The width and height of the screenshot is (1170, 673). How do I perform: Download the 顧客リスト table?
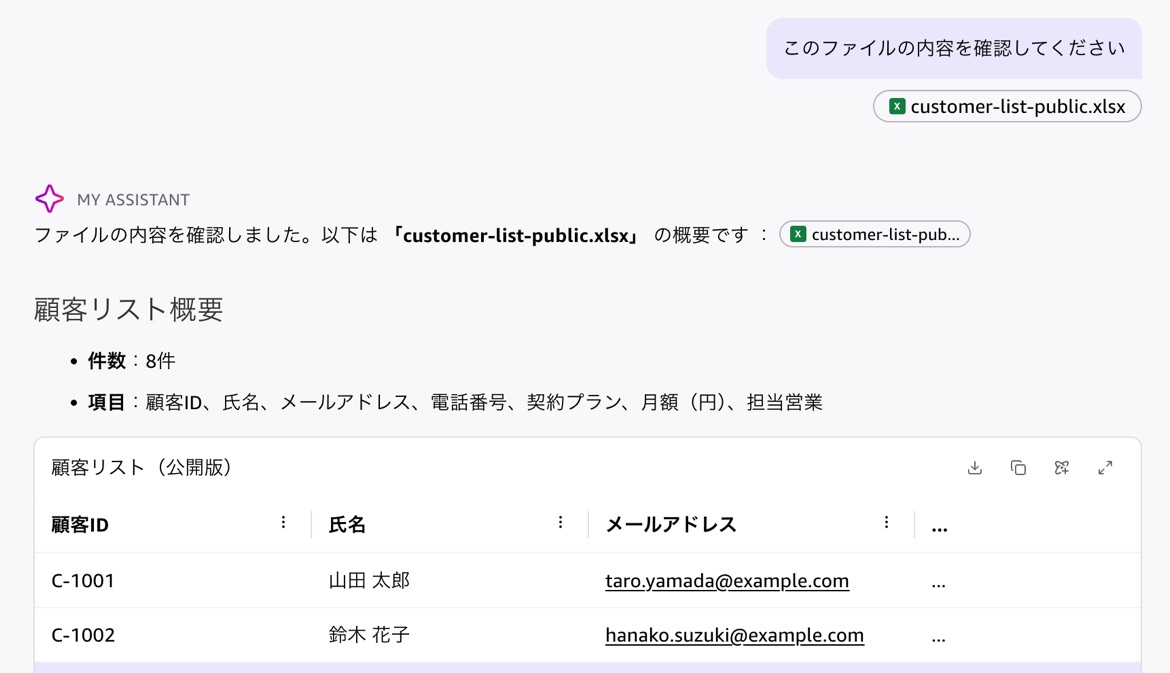pos(975,468)
